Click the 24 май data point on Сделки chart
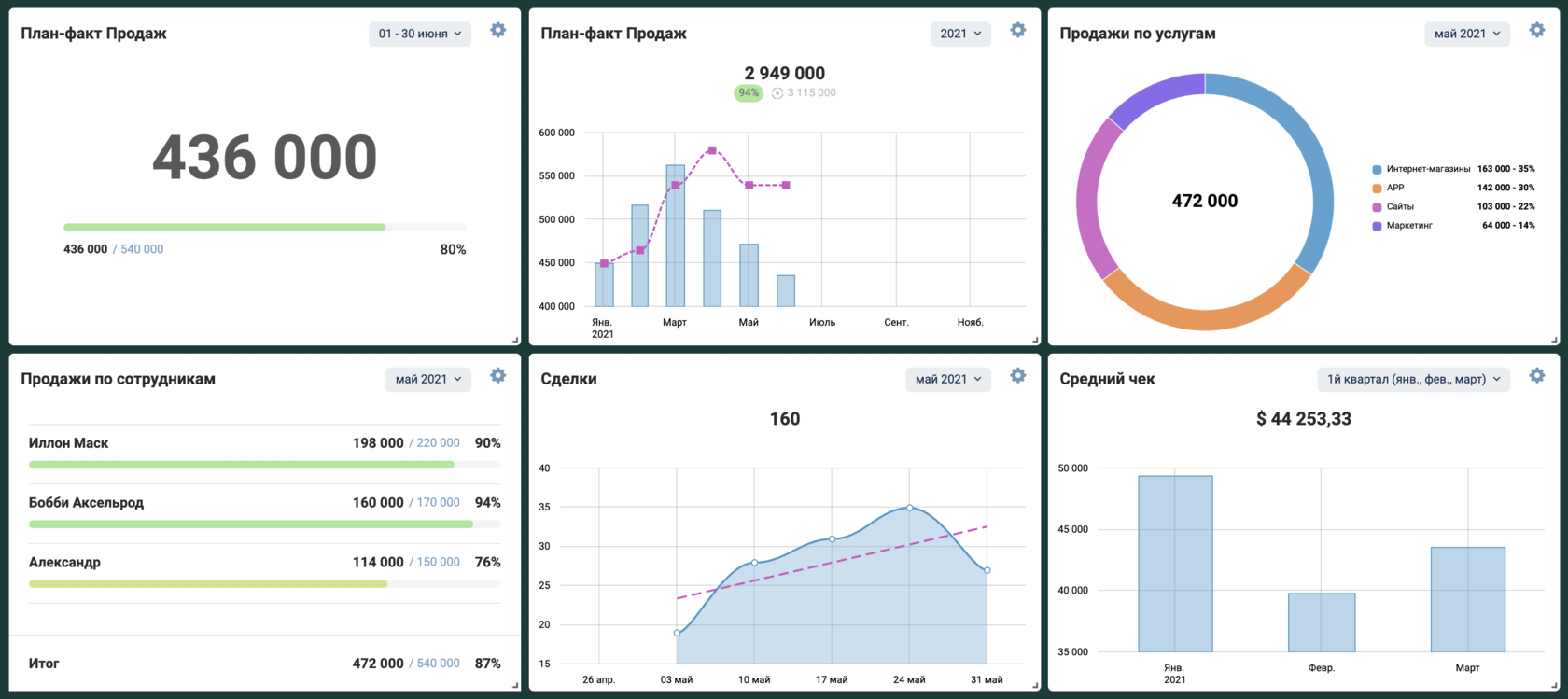 910,509
